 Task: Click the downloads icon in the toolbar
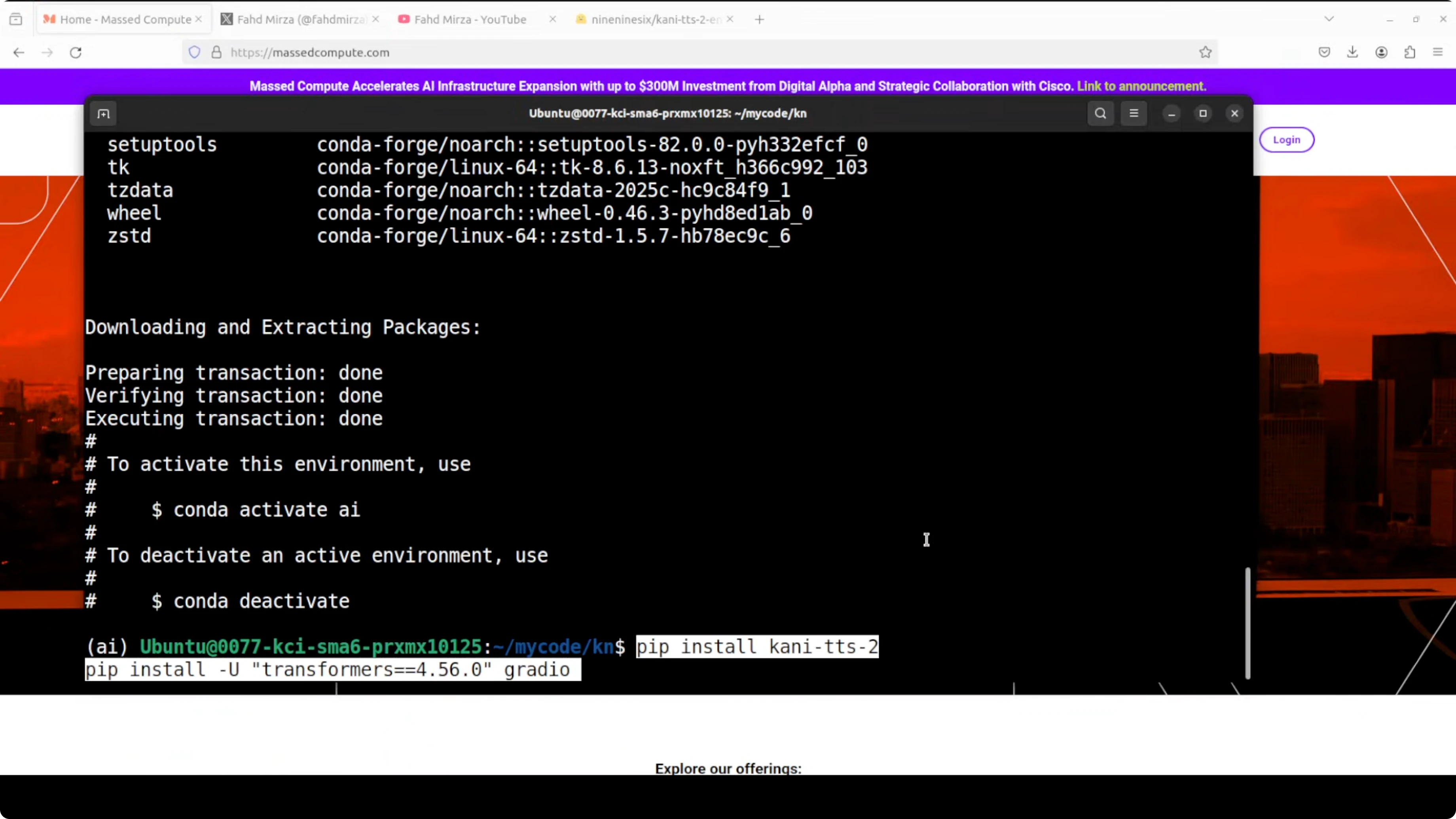(x=1353, y=52)
